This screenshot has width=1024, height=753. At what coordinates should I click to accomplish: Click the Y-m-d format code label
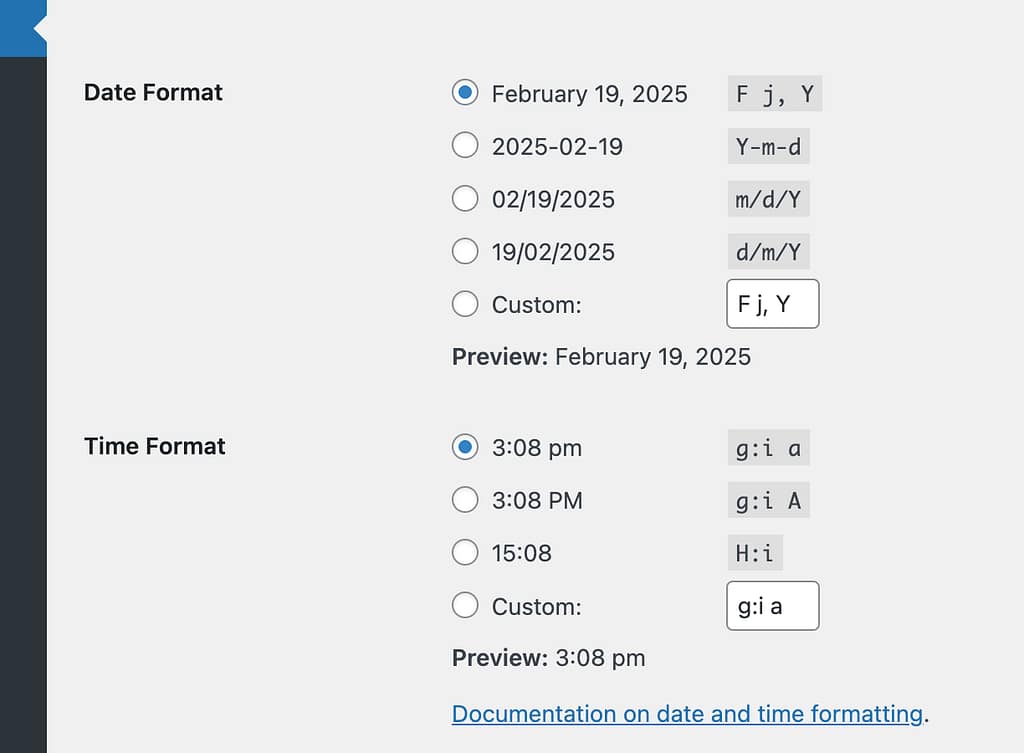(x=768, y=146)
